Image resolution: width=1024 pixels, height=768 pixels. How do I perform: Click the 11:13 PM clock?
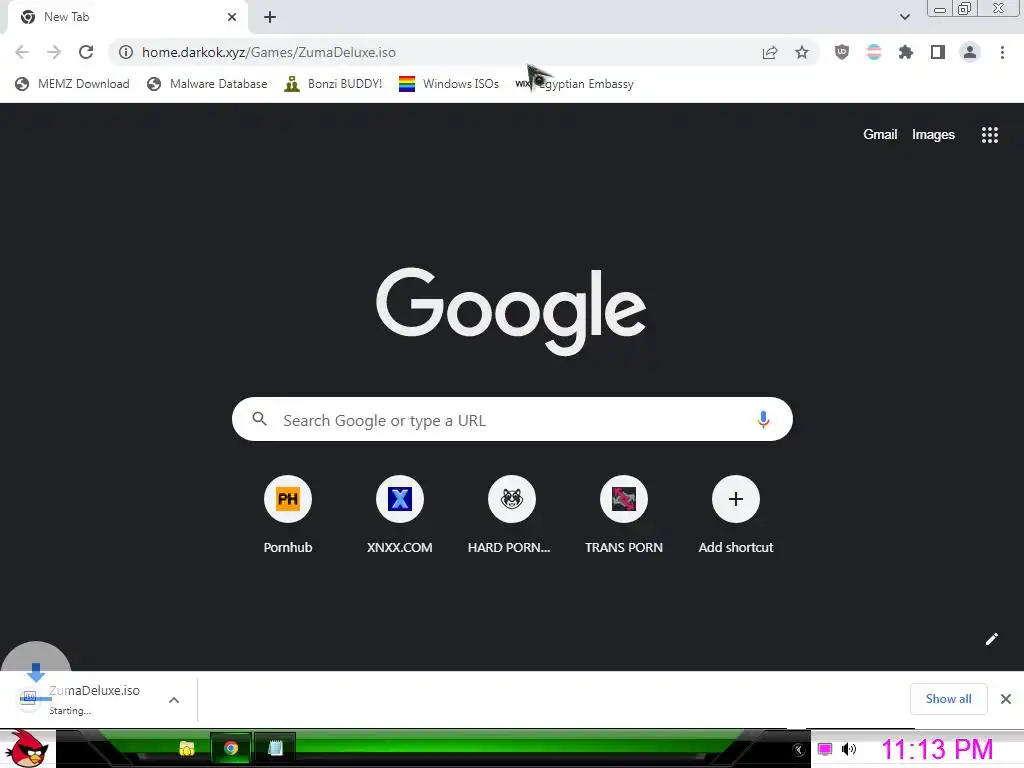click(x=937, y=749)
